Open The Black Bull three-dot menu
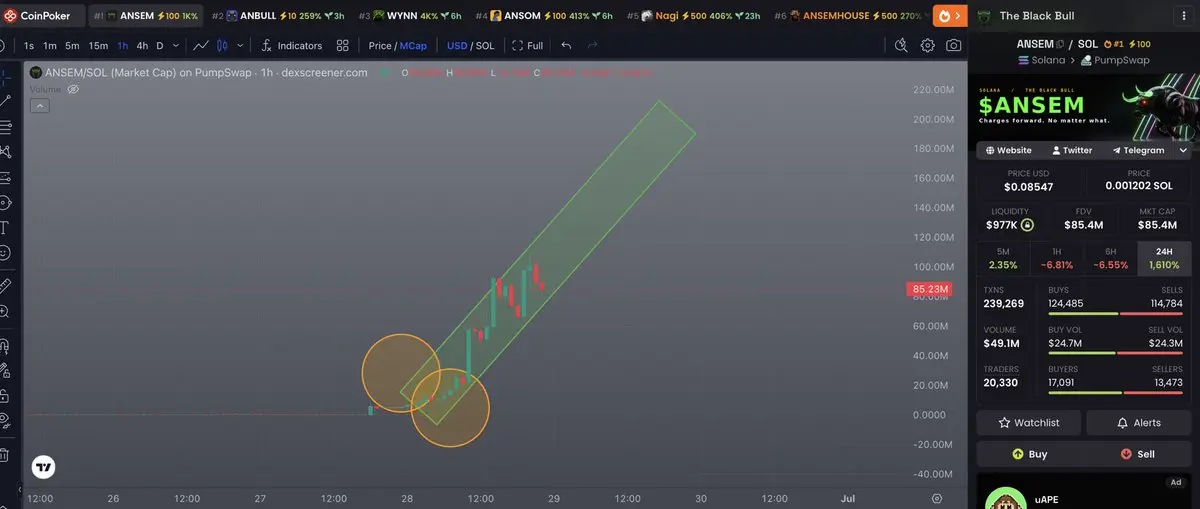This screenshot has width=1200, height=509. point(1186,16)
